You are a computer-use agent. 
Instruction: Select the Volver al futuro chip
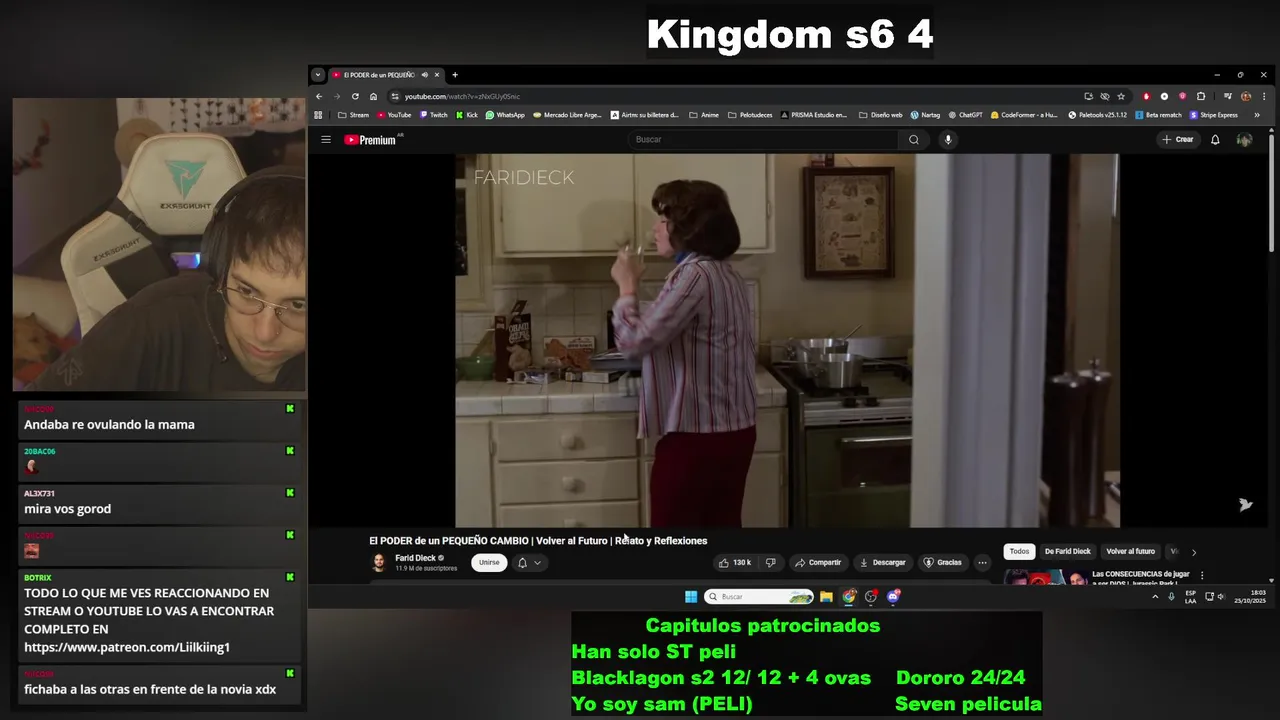click(1130, 552)
